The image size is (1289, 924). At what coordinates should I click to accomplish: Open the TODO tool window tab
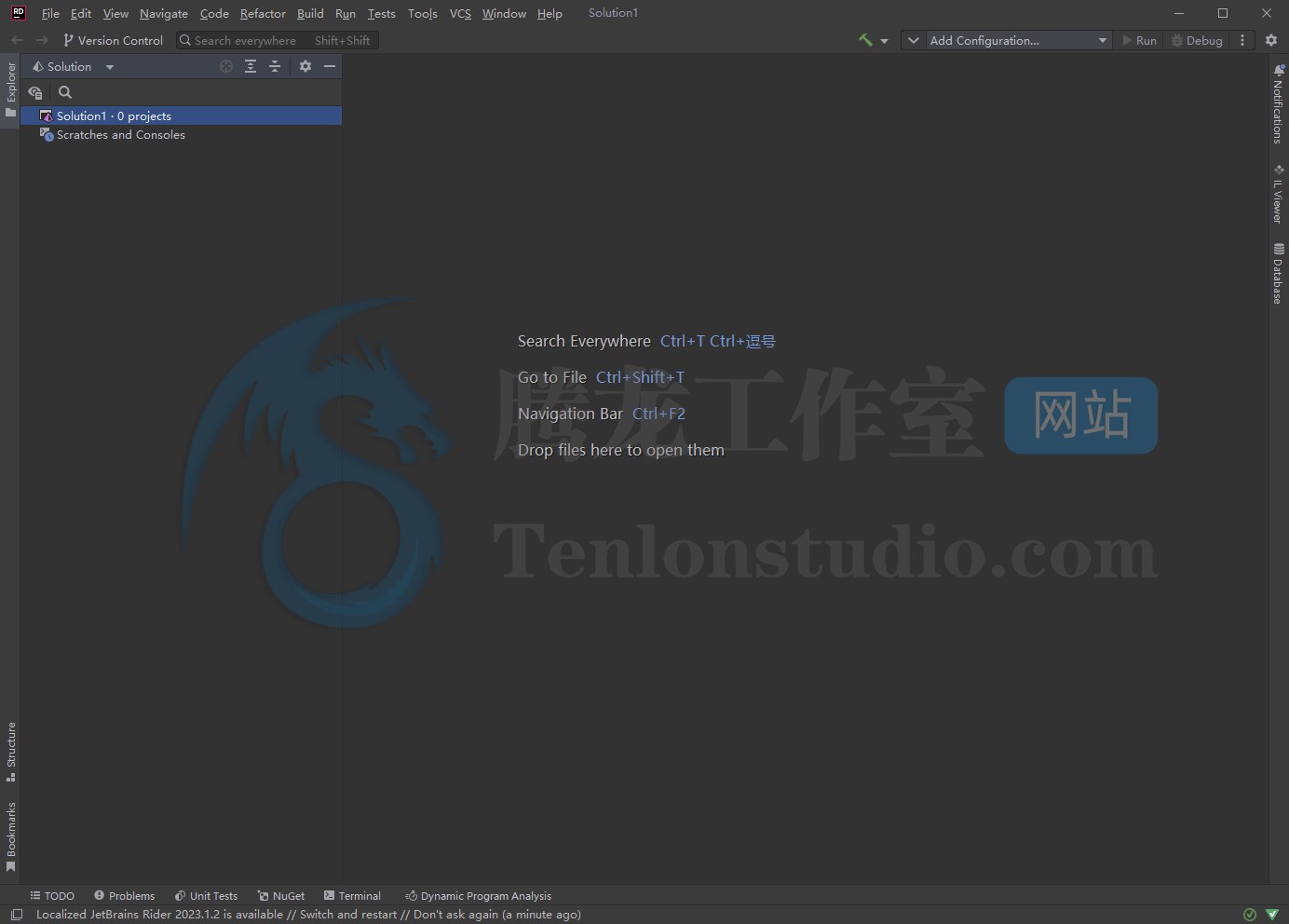tap(52, 896)
